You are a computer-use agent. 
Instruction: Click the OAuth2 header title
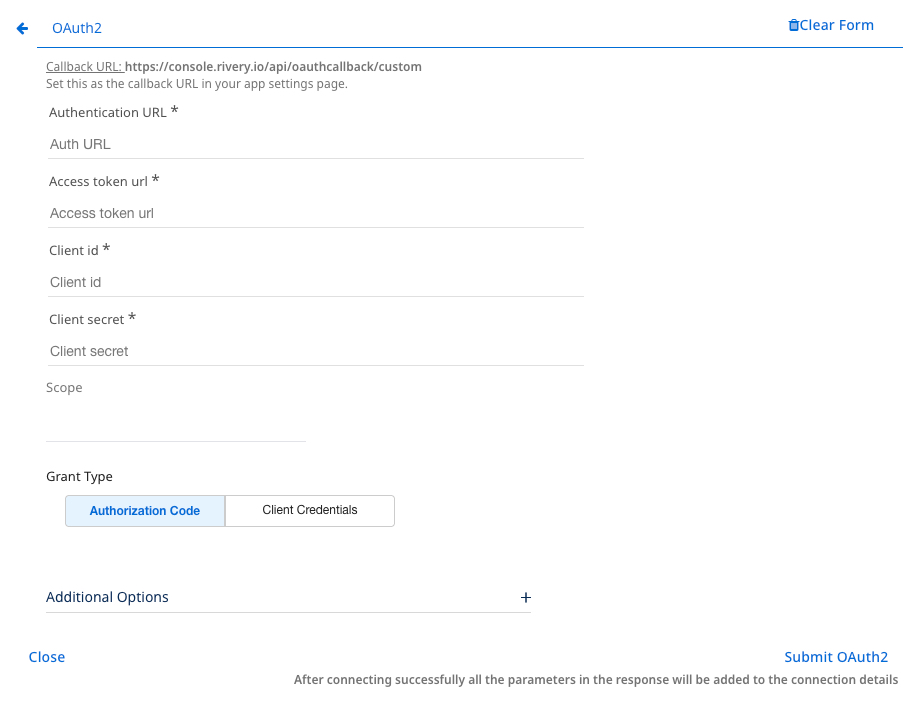click(x=77, y=29)
